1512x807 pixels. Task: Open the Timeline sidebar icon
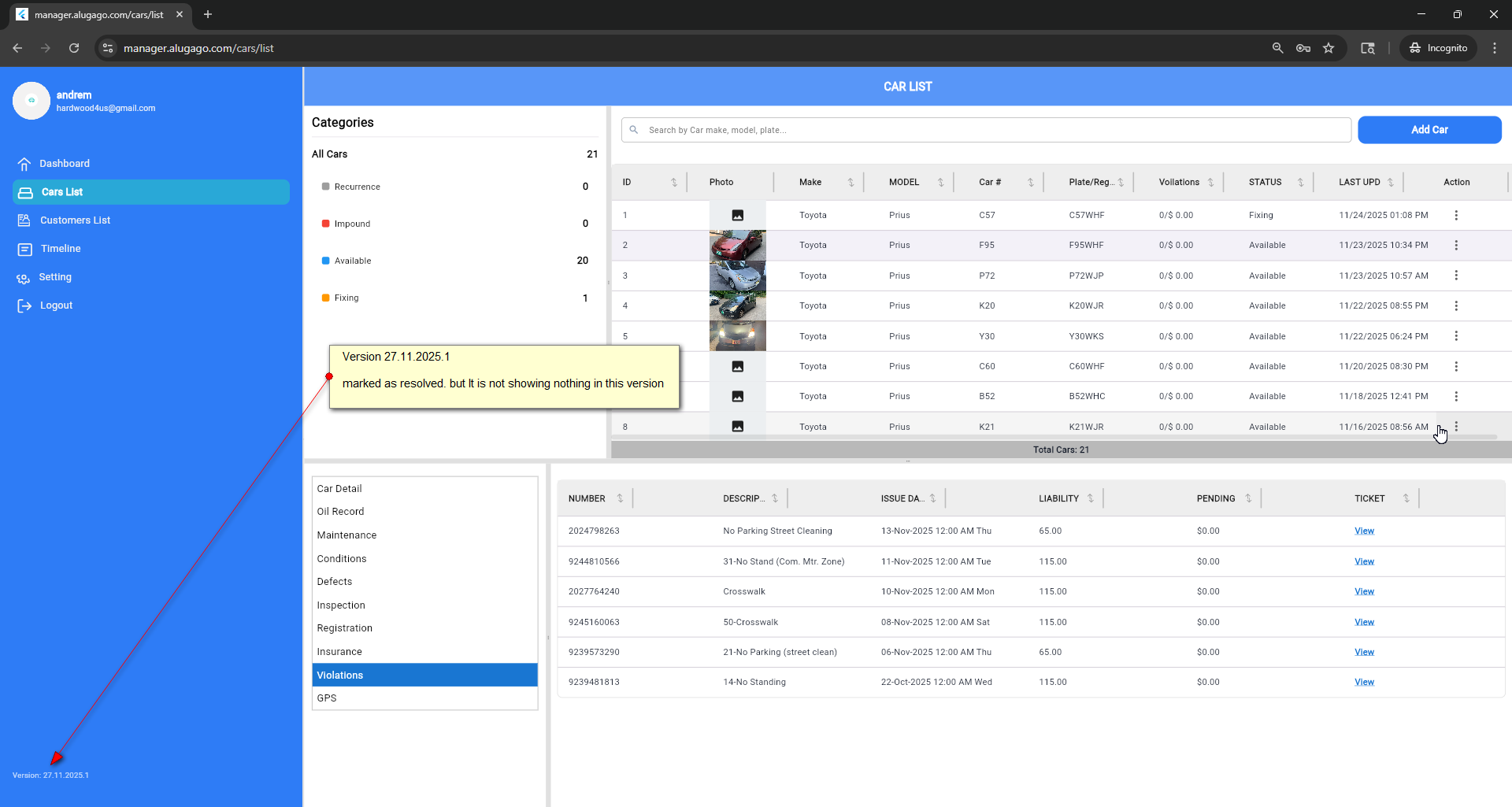(24, 249)
